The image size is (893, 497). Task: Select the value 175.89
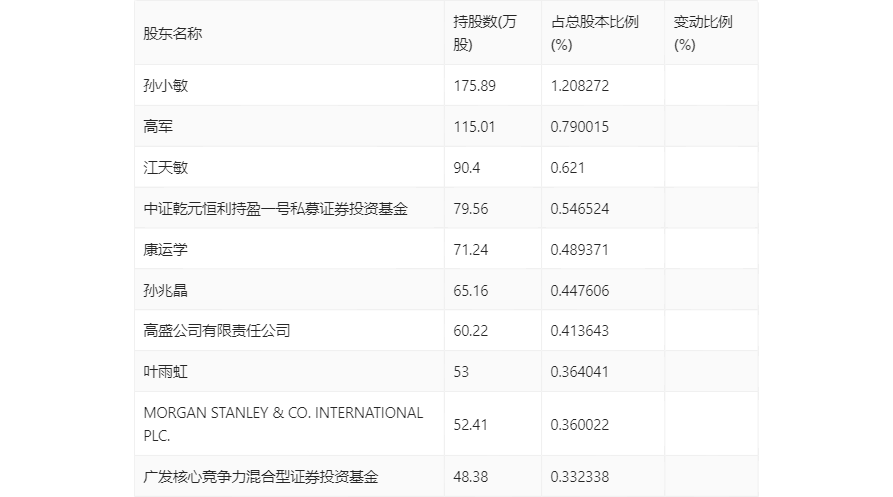[x=474, y=86]
